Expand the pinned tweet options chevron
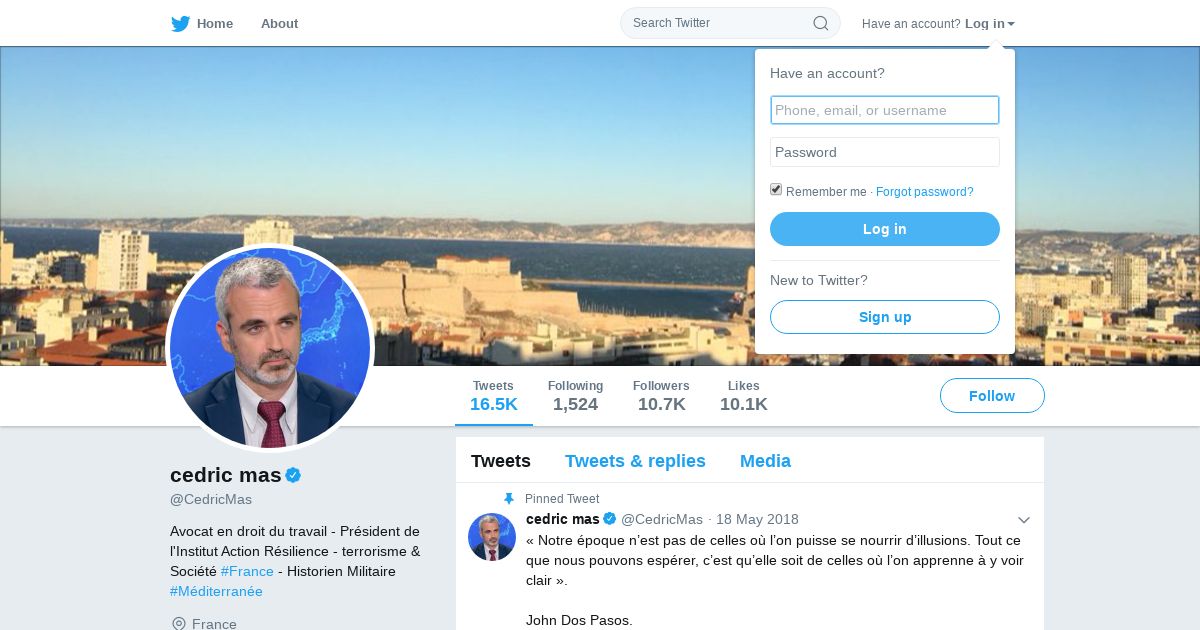Viewport: 1200px width, 630px height. pos(1023,520)
